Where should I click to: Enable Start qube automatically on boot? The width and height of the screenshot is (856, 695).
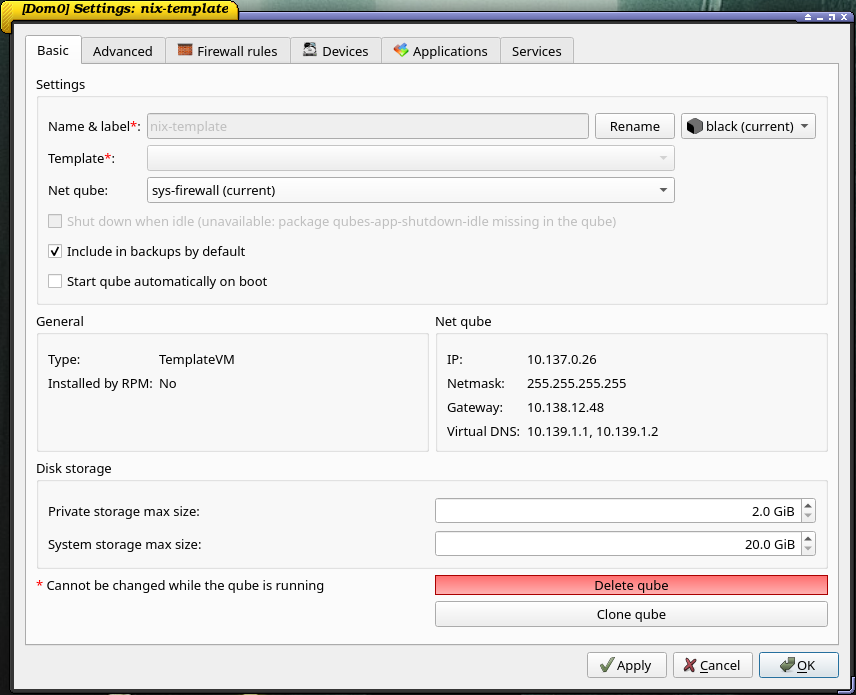coord(55,282)
